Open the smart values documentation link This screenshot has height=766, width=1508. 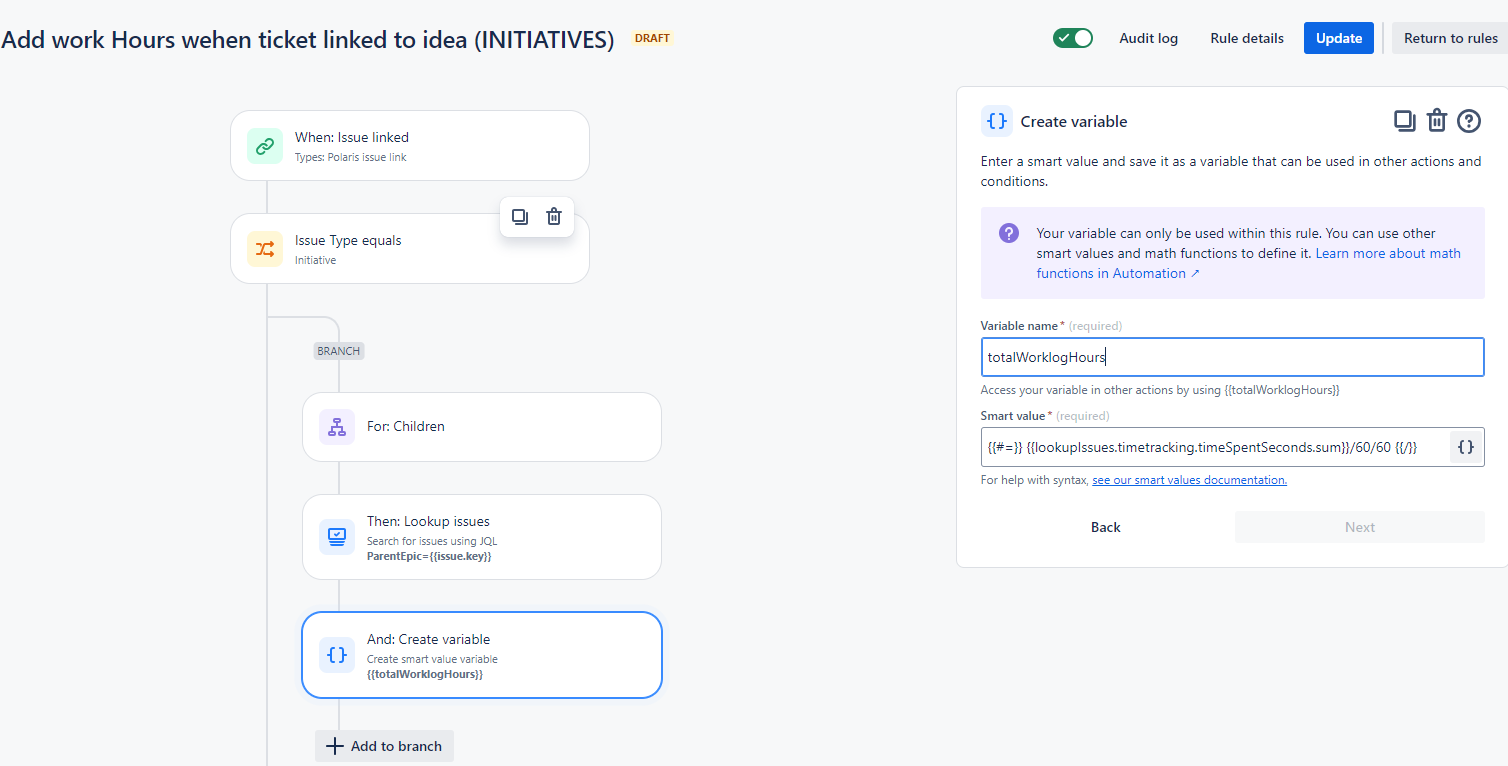[1189, 480]
